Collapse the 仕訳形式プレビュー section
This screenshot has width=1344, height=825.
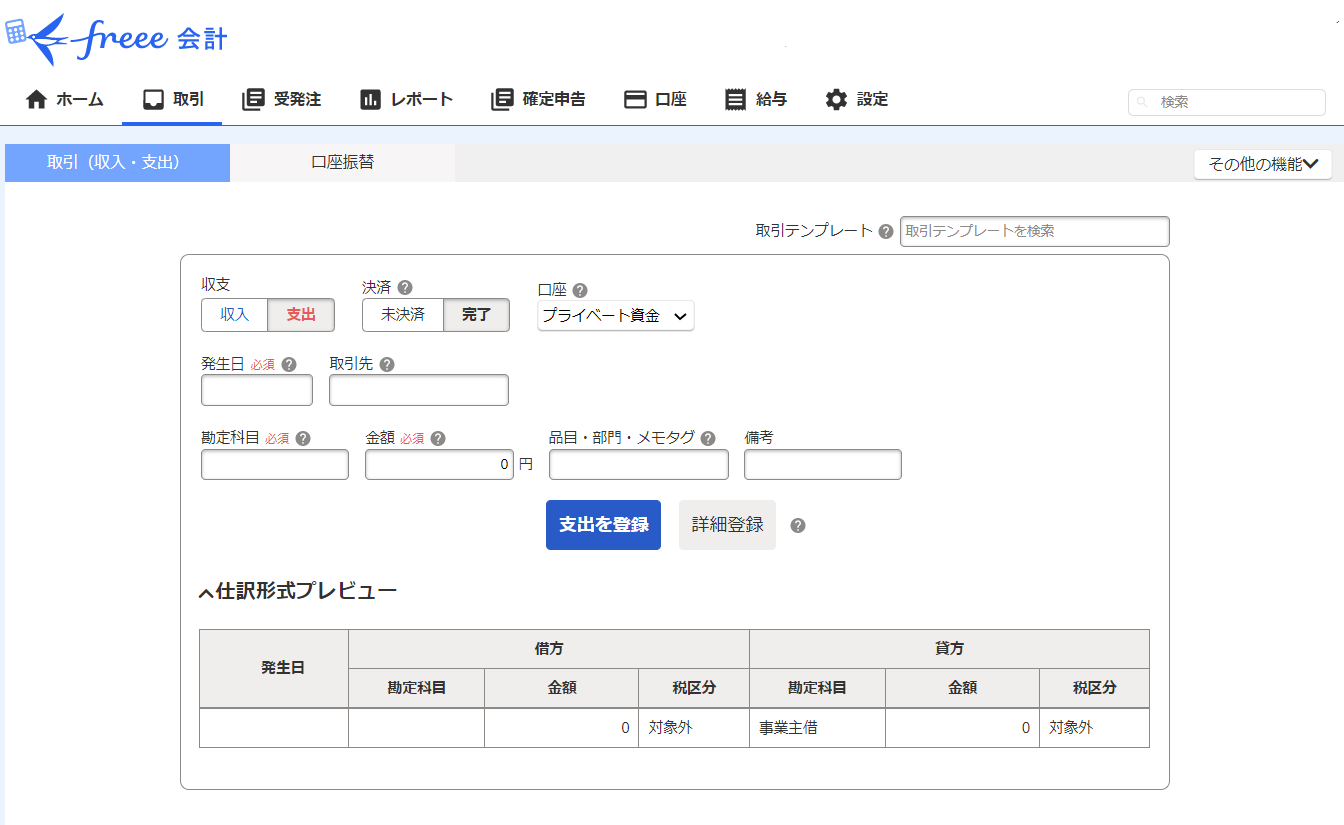[298, 591]
